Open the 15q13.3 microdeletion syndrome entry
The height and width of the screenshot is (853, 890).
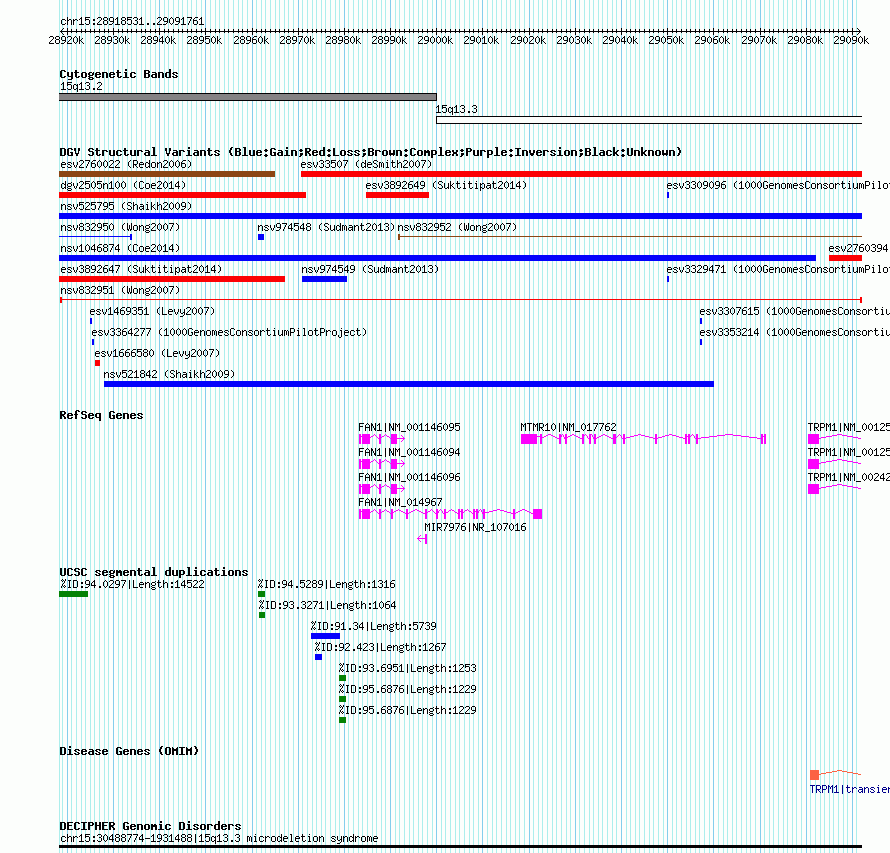click(460, 846)
